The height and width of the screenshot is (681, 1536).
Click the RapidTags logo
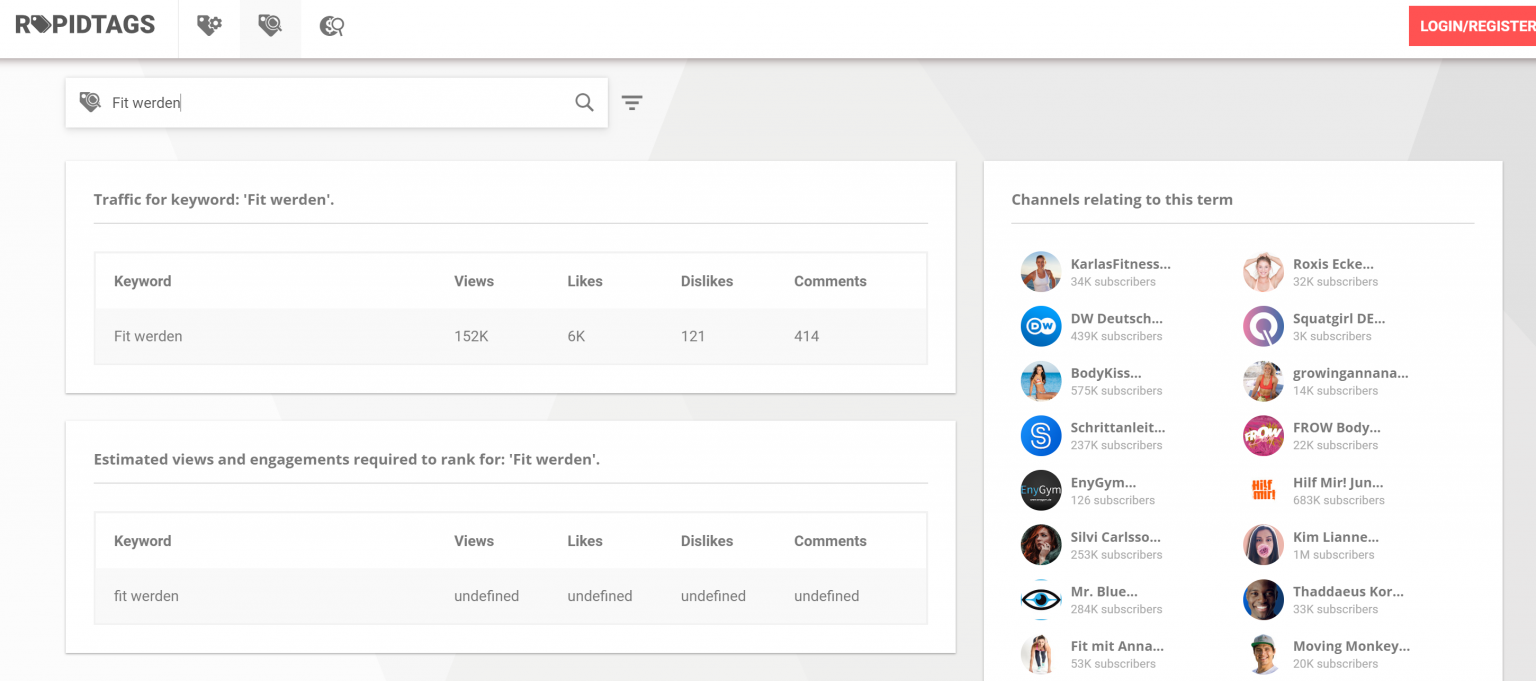pyautogui.click(x=85, y=25)
